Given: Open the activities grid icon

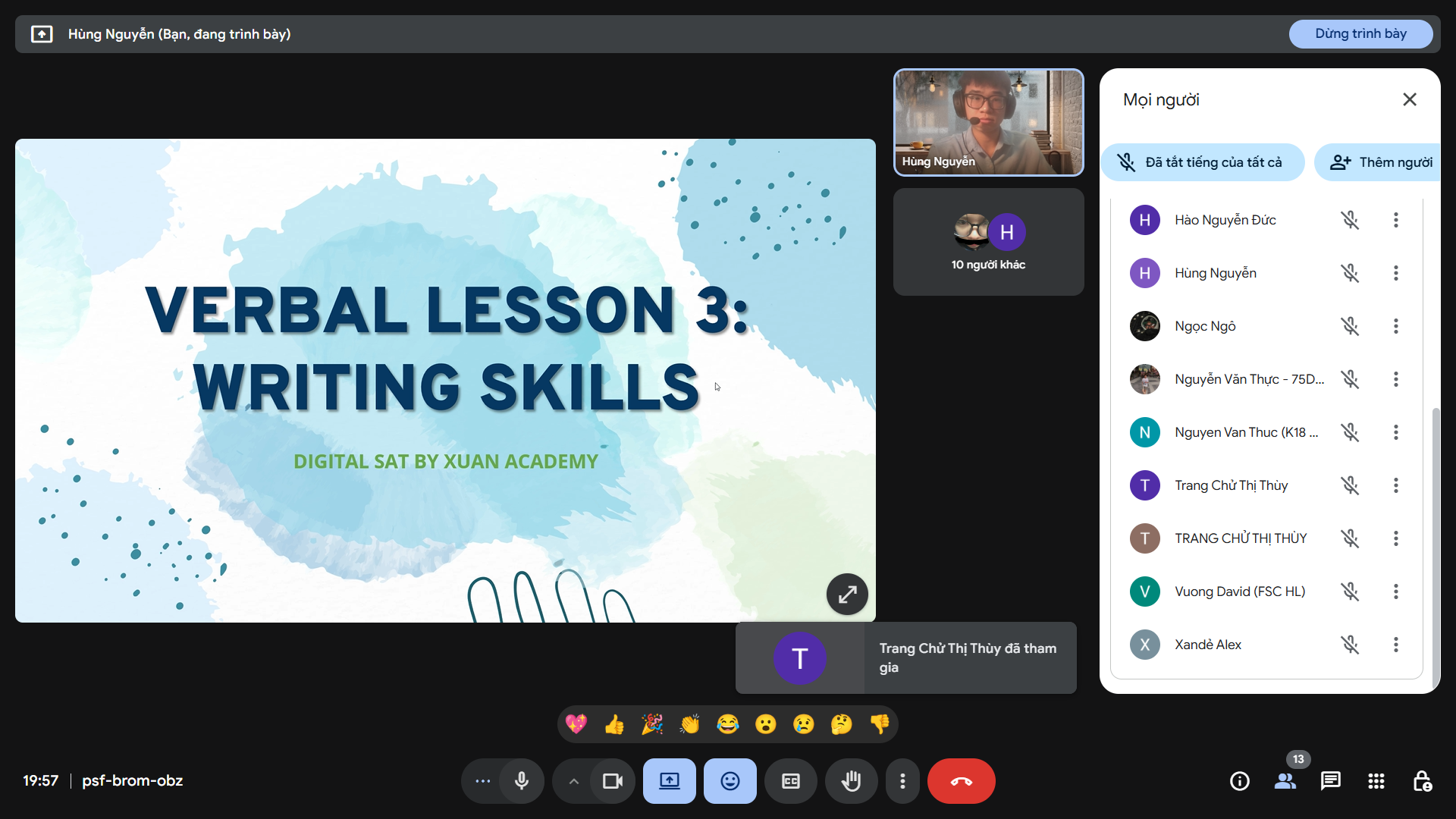Looking at the screenshot, I should pyautogui.click(x=1376, y=781).
